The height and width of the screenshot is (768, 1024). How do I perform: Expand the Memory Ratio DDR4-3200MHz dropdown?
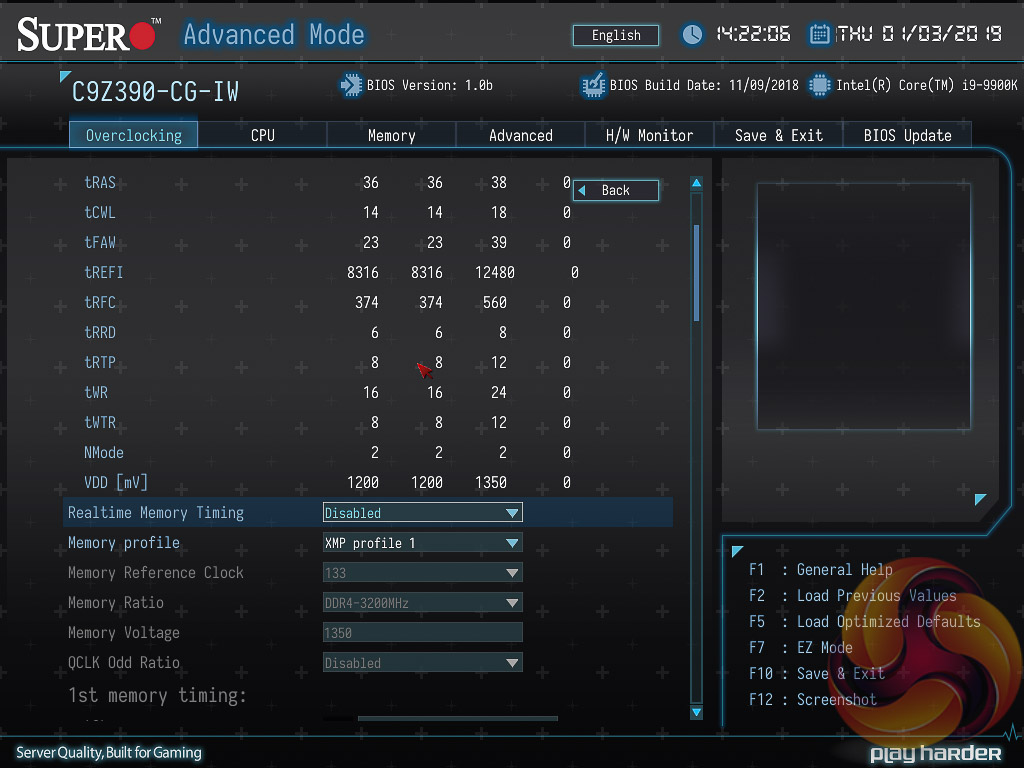point(423,603)
